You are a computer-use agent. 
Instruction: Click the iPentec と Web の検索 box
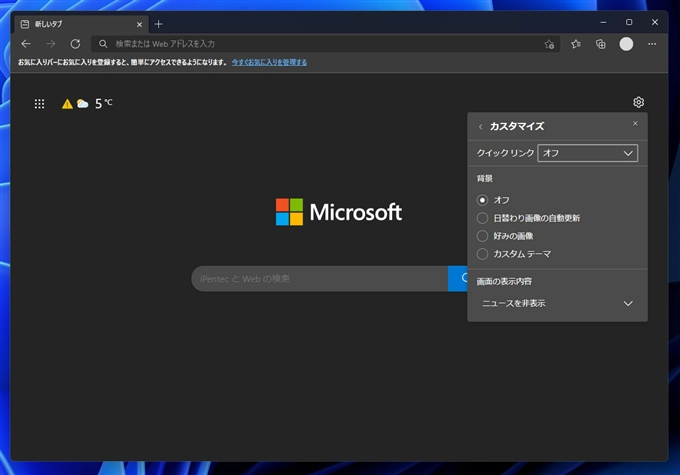[x=320, y=278]
